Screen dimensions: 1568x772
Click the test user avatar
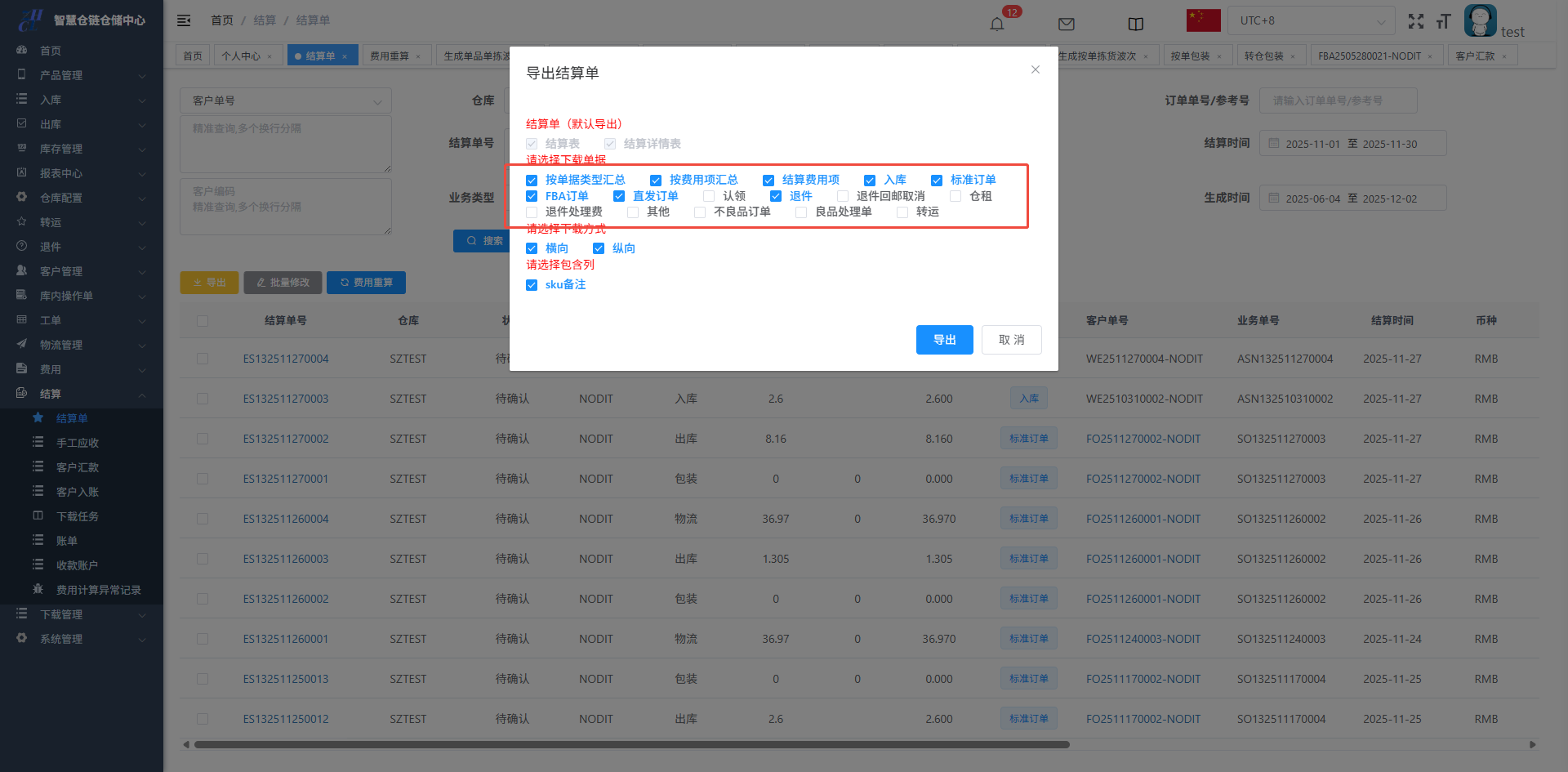[x=1480, y=20]
